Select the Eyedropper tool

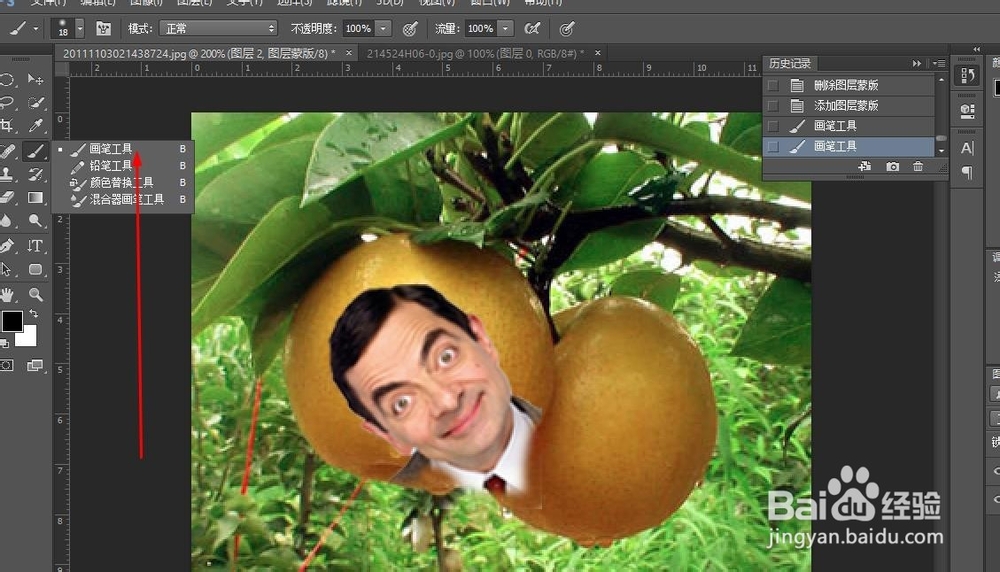click(36, 126)
